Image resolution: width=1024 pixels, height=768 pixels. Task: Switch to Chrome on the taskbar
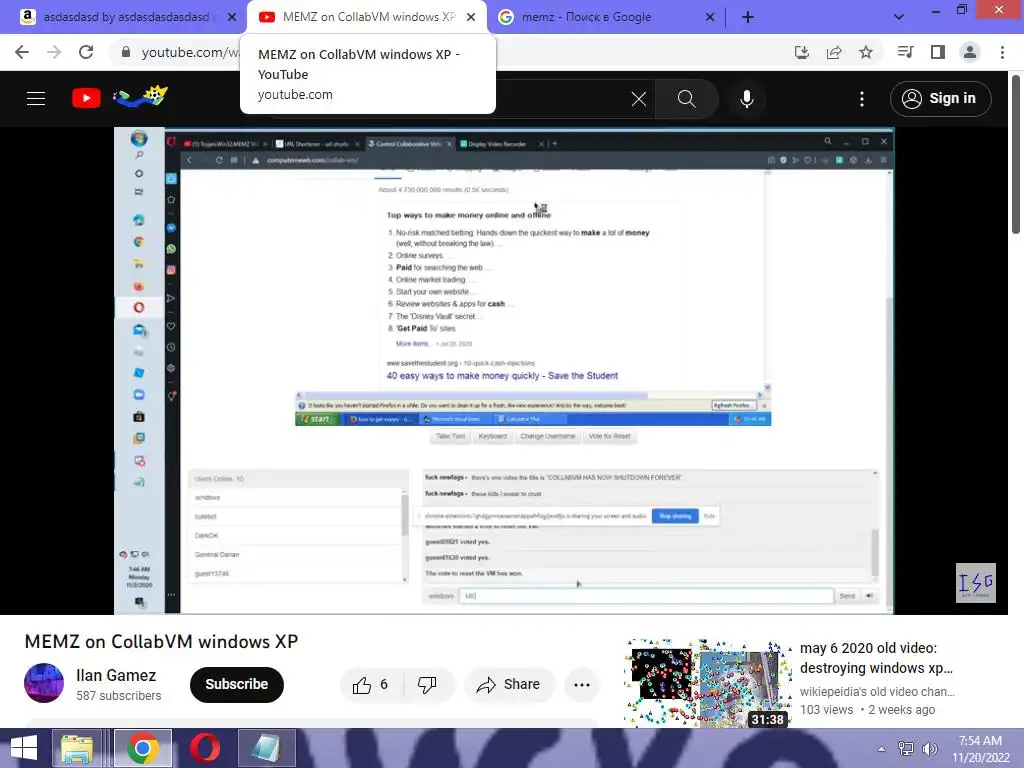coord(142,748)
